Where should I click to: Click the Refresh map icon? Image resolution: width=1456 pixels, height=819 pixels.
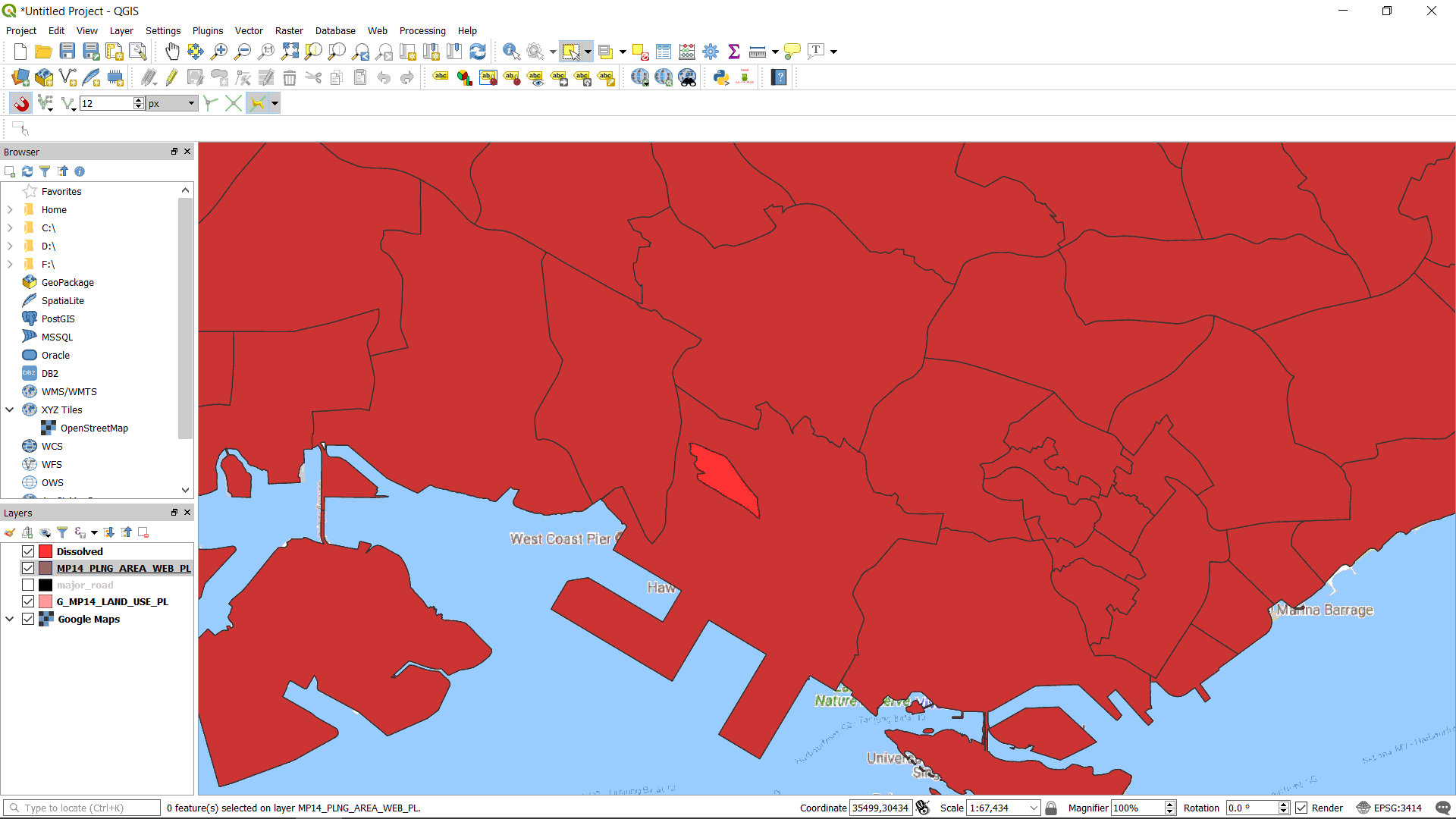coord(478,52)
